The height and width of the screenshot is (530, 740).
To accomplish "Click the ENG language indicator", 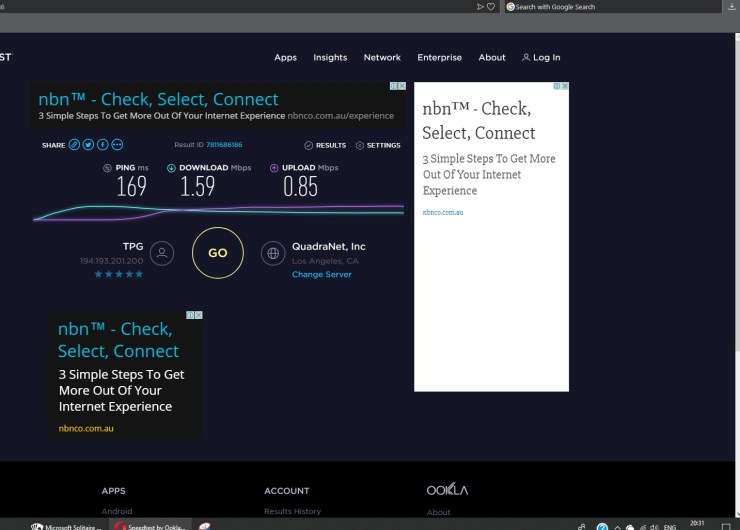I will [670, 527].
